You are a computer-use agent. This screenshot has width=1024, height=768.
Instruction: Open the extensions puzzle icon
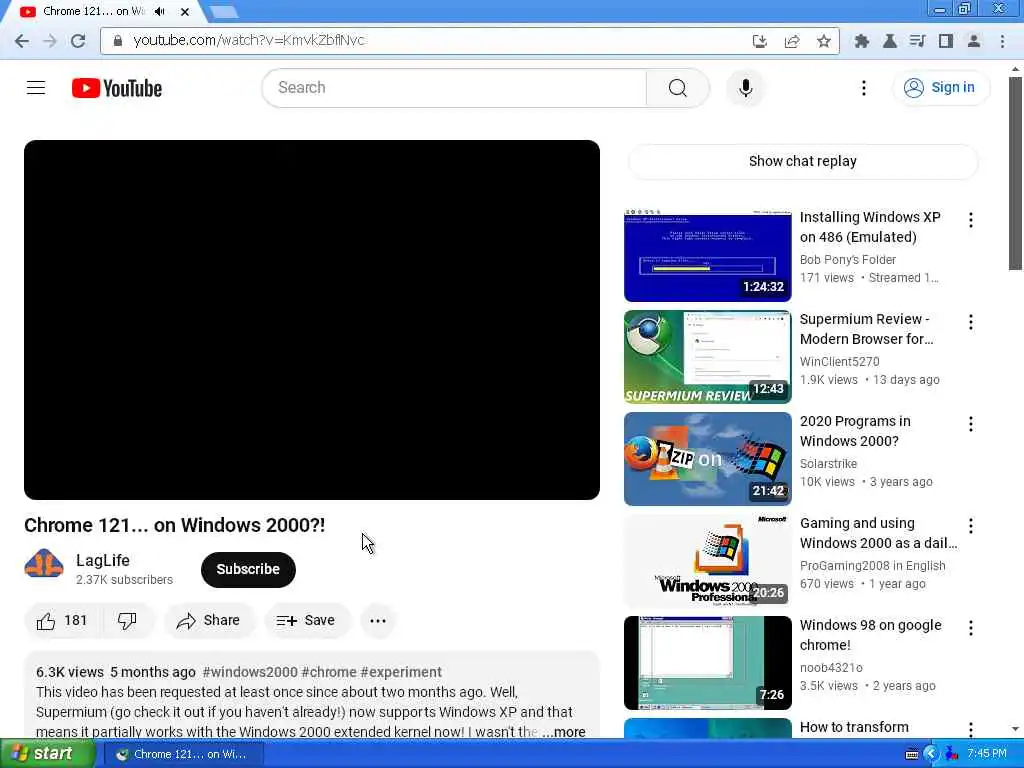(x=861, y=41)
